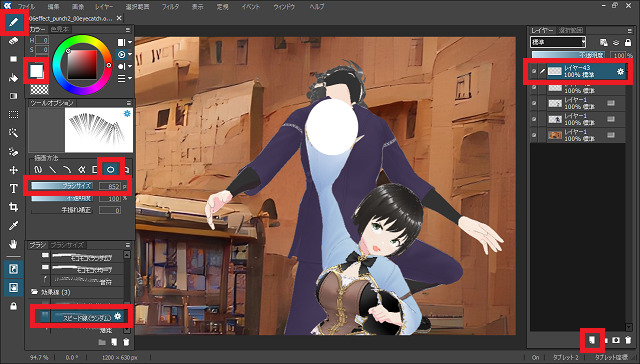Hide the layer with orange background thumbnail

tap(534, 135)
